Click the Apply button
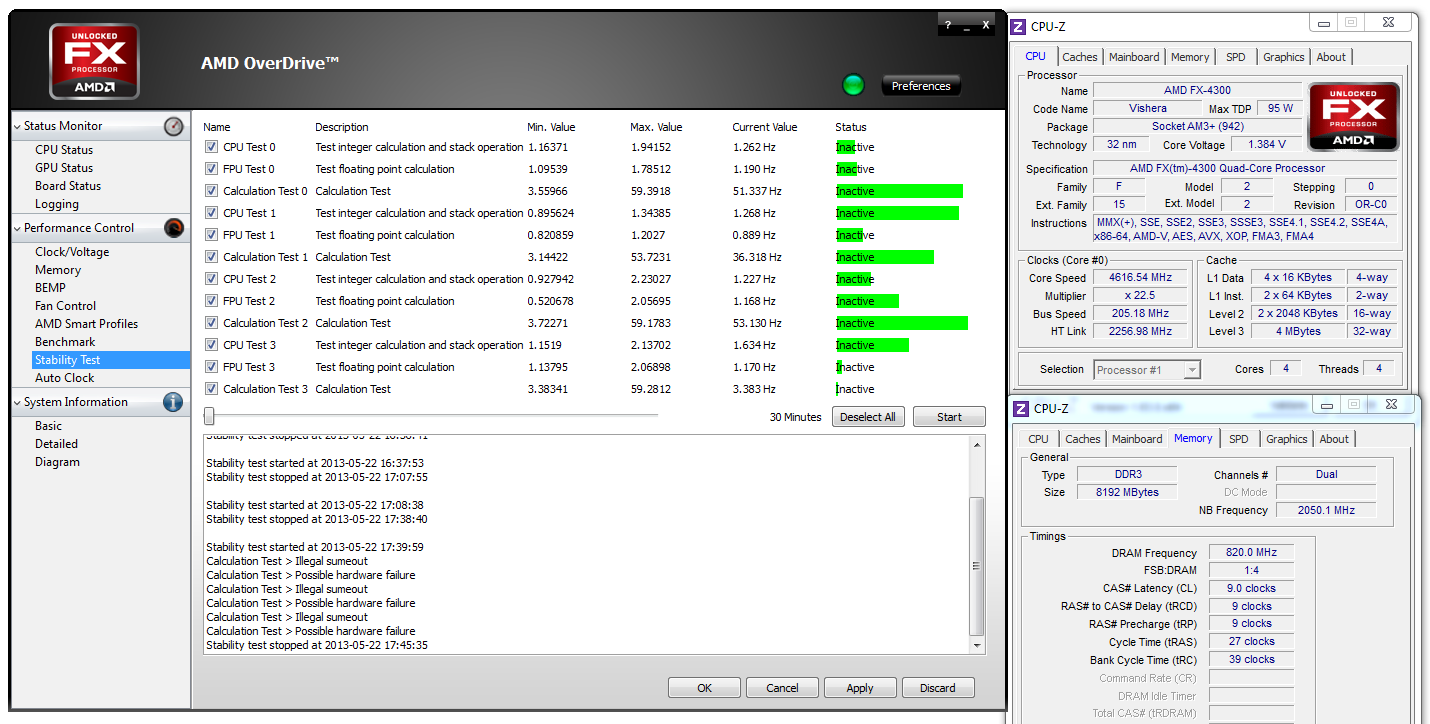This screenshot has width=1430, height=724. pos(860,688)
